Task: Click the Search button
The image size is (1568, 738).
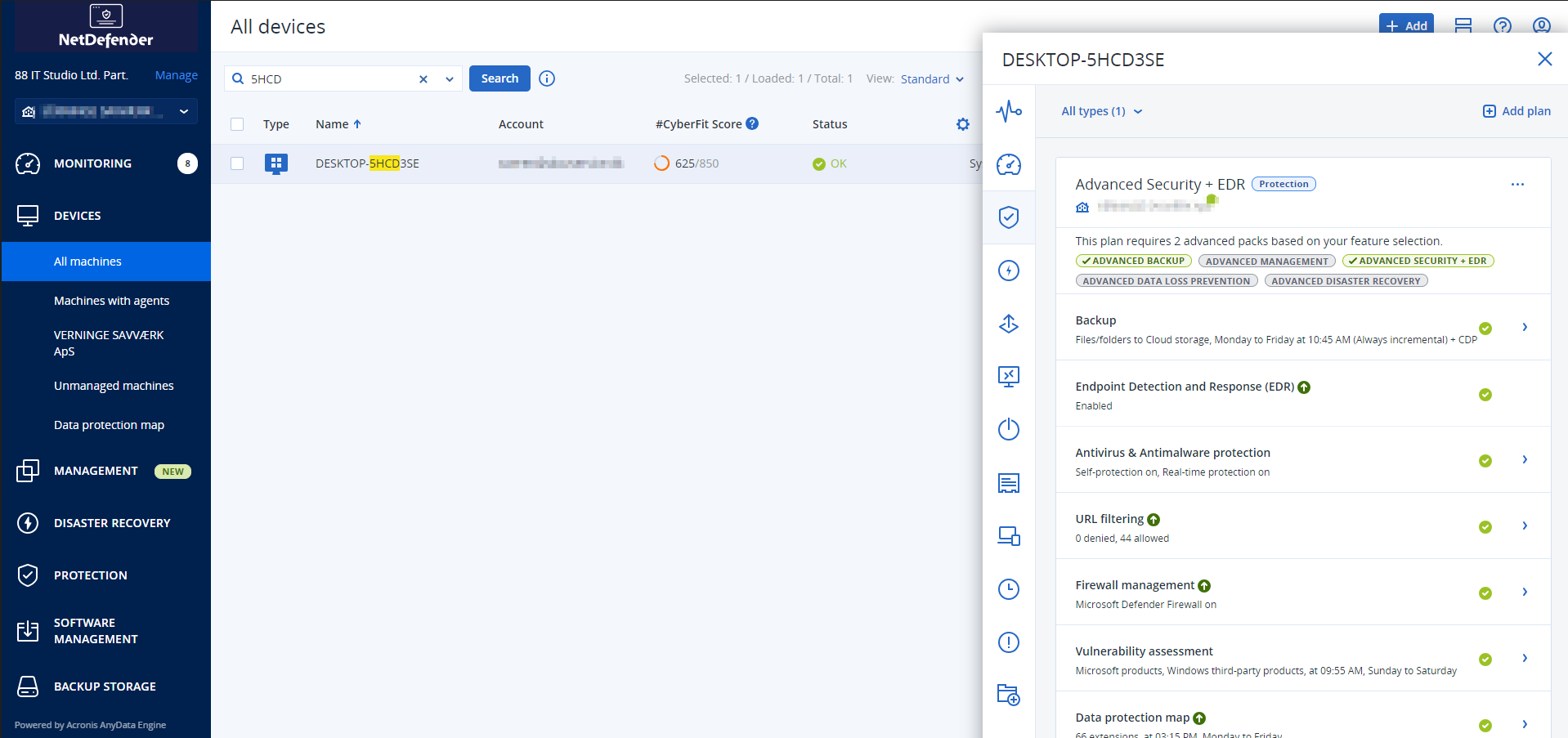Action: coord(500,78)
